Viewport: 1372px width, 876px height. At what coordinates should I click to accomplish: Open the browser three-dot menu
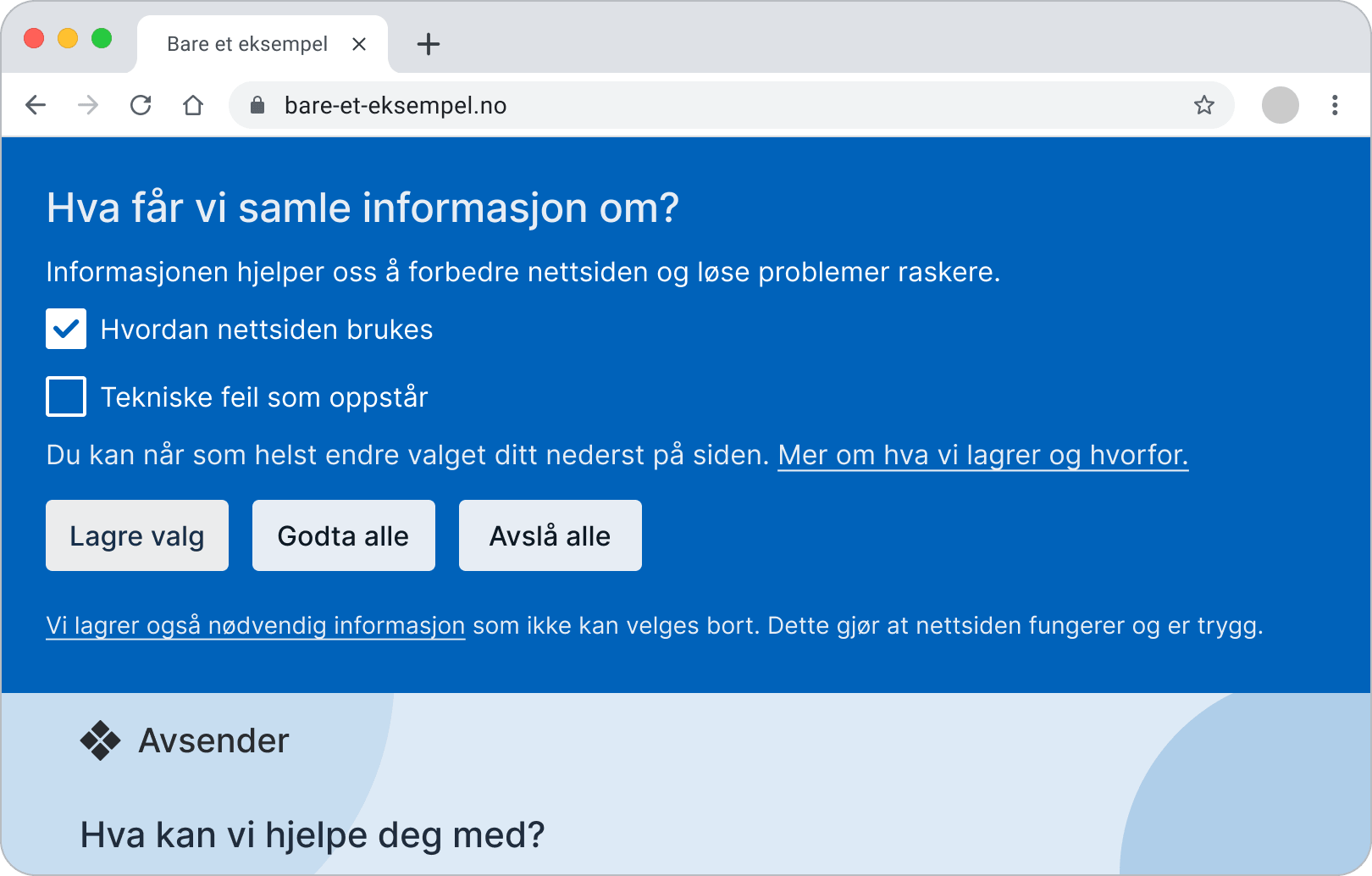(1335, 105)
